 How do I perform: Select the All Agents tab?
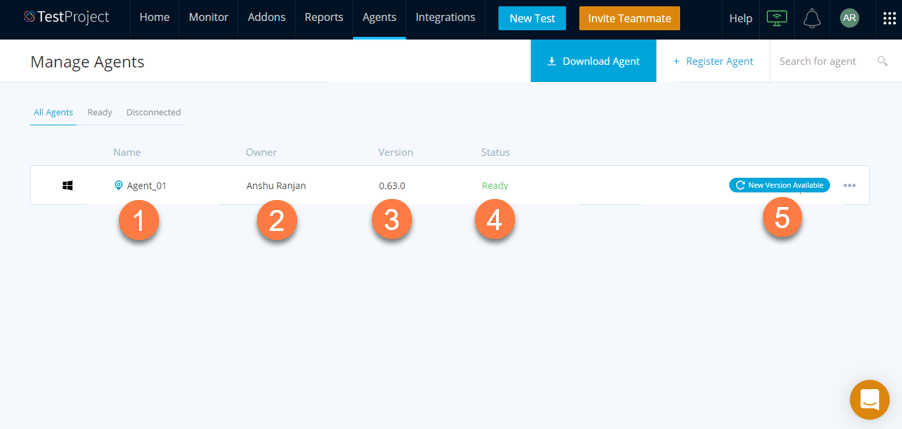coord(53,113)
